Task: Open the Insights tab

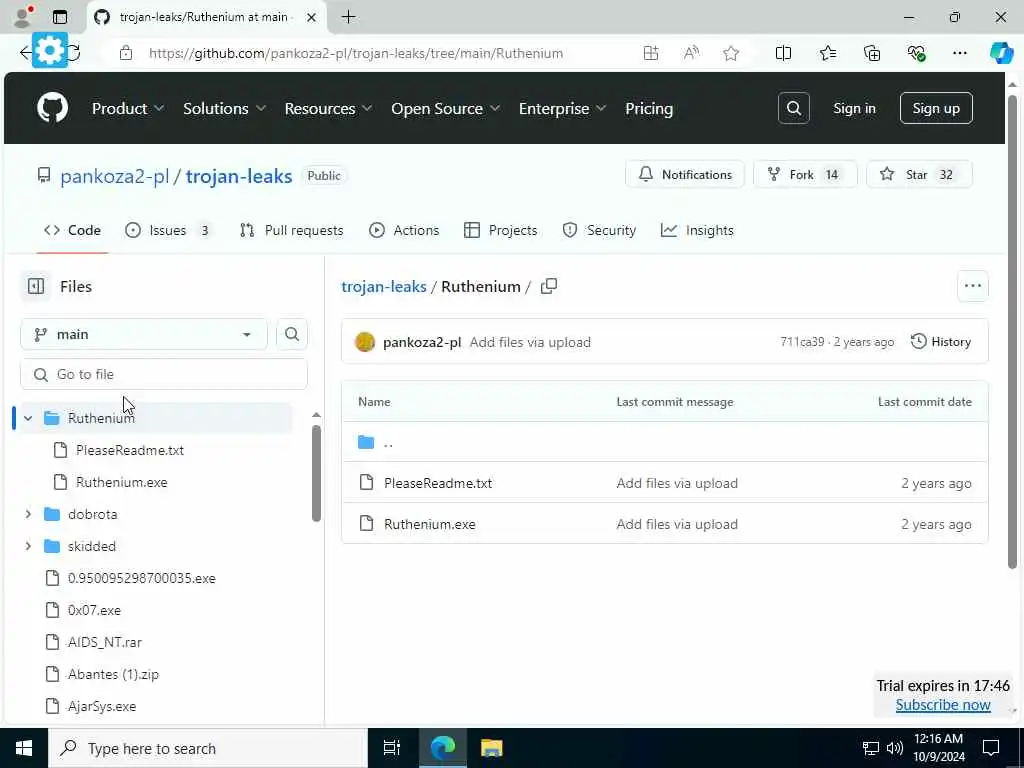Action: pyautogui.click(x=697, y=230)
